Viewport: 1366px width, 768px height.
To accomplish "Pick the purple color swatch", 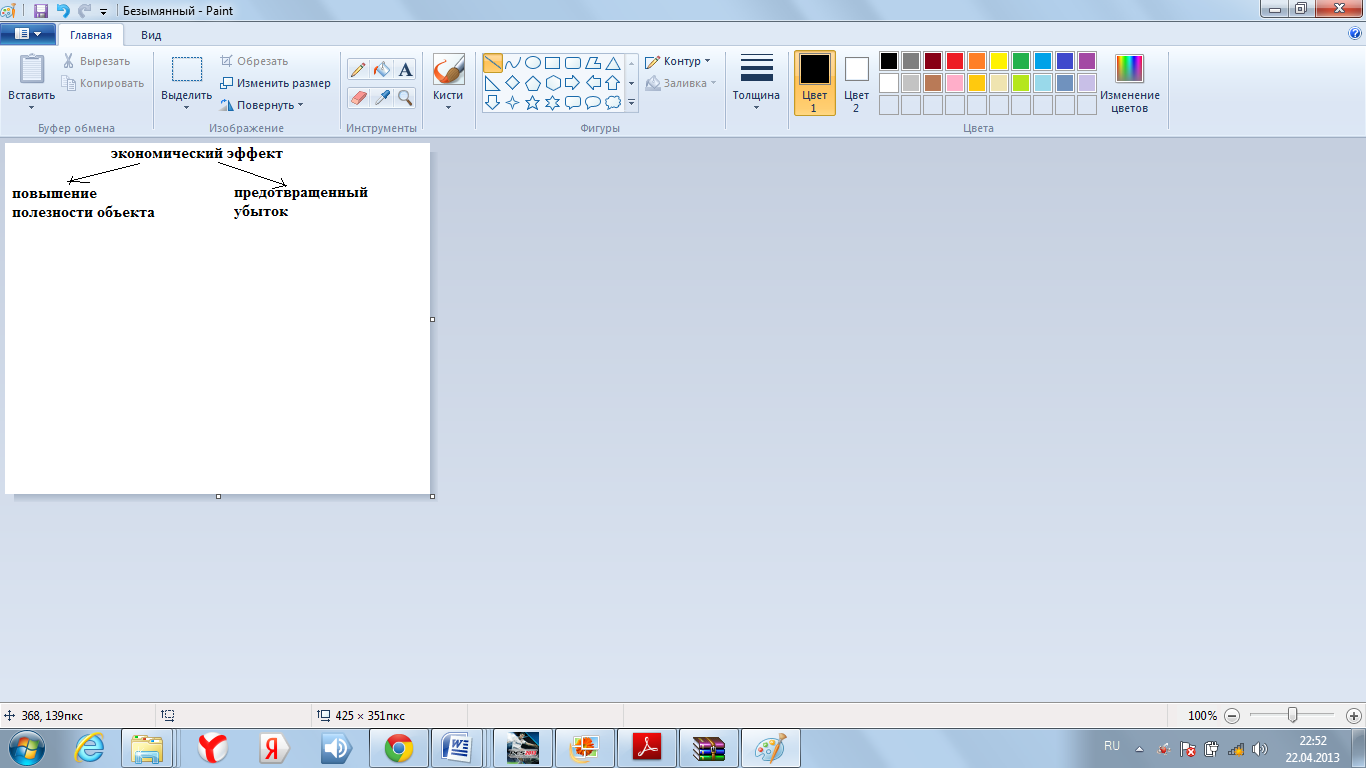I will [x=1087, y=61].
